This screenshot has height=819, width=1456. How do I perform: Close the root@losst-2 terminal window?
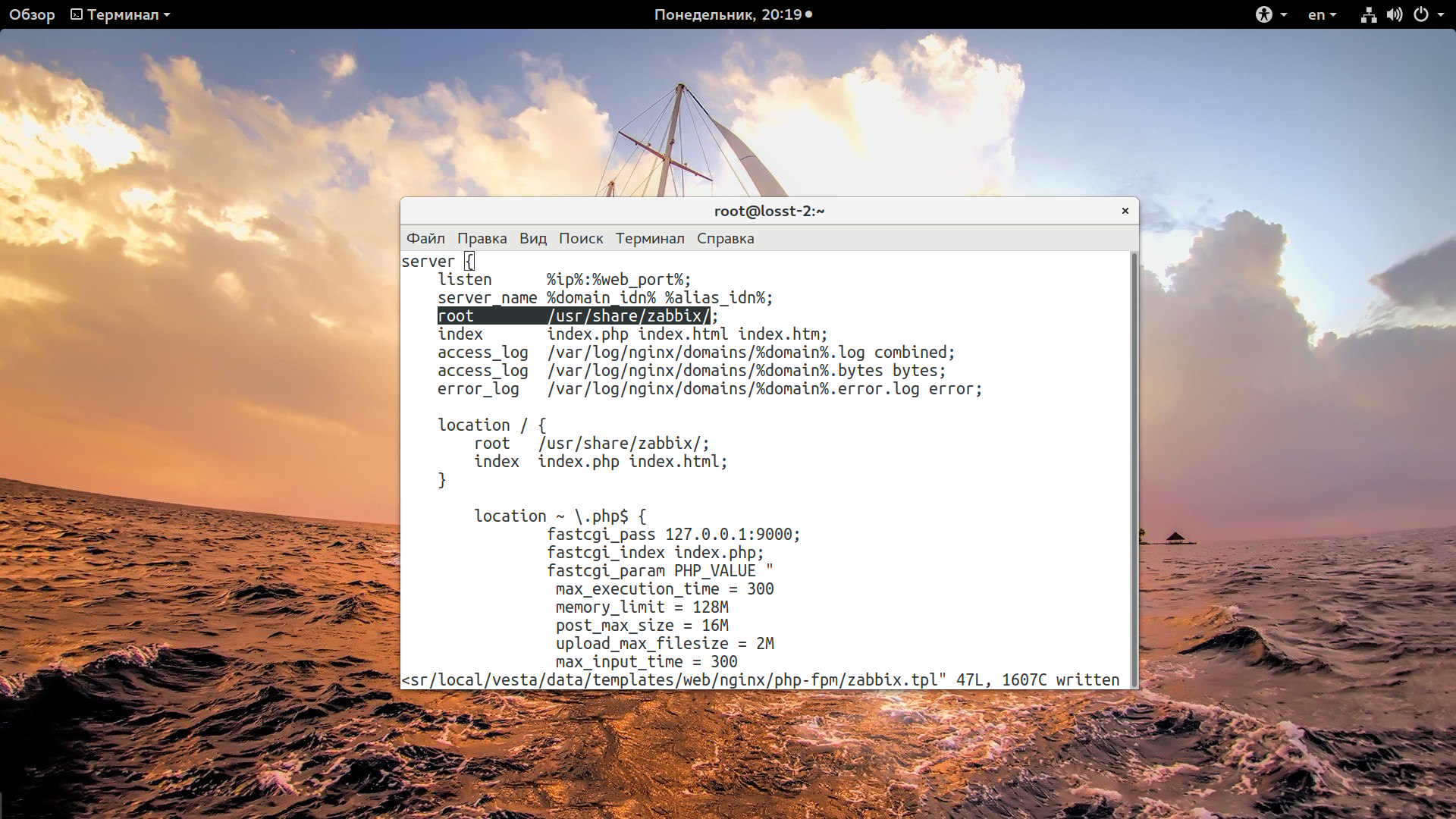pos(1125,211)
